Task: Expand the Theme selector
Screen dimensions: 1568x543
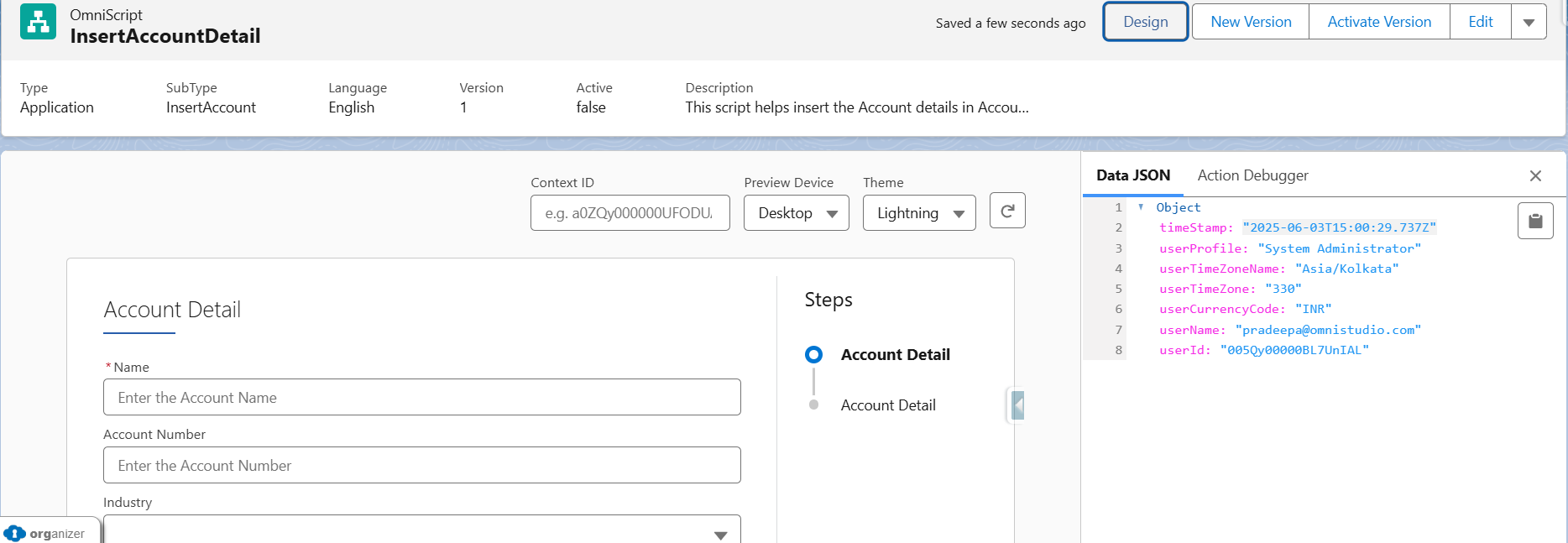Action: (x=918, y=213)
